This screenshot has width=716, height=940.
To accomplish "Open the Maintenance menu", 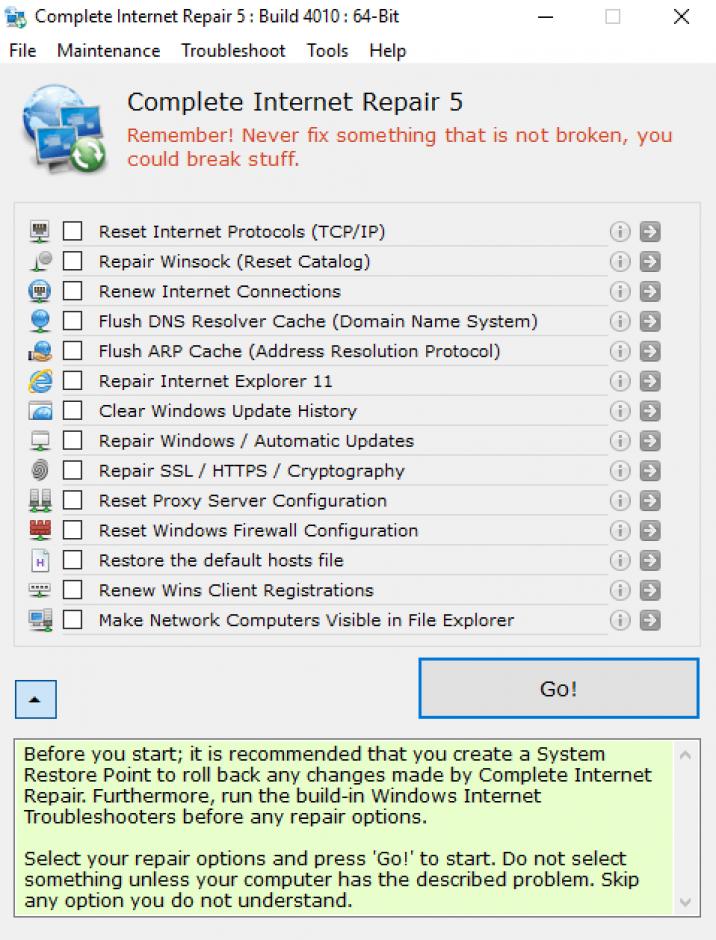I will coord(108,51).
